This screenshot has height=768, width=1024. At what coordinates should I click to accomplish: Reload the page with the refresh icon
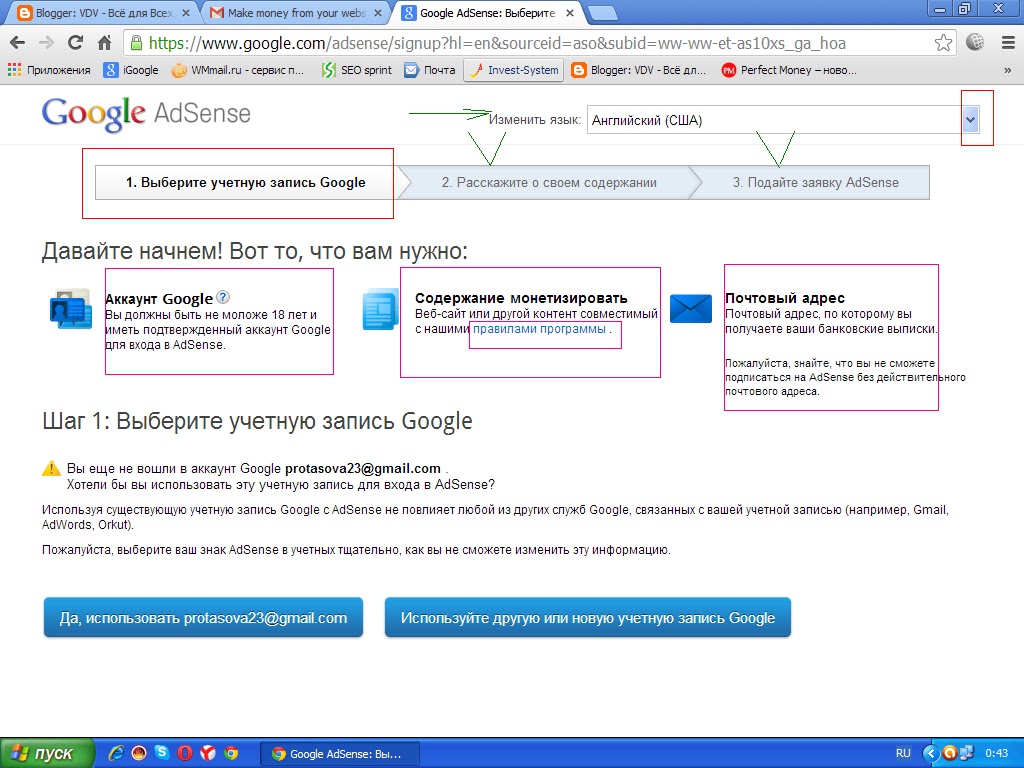tap(76, 43)
